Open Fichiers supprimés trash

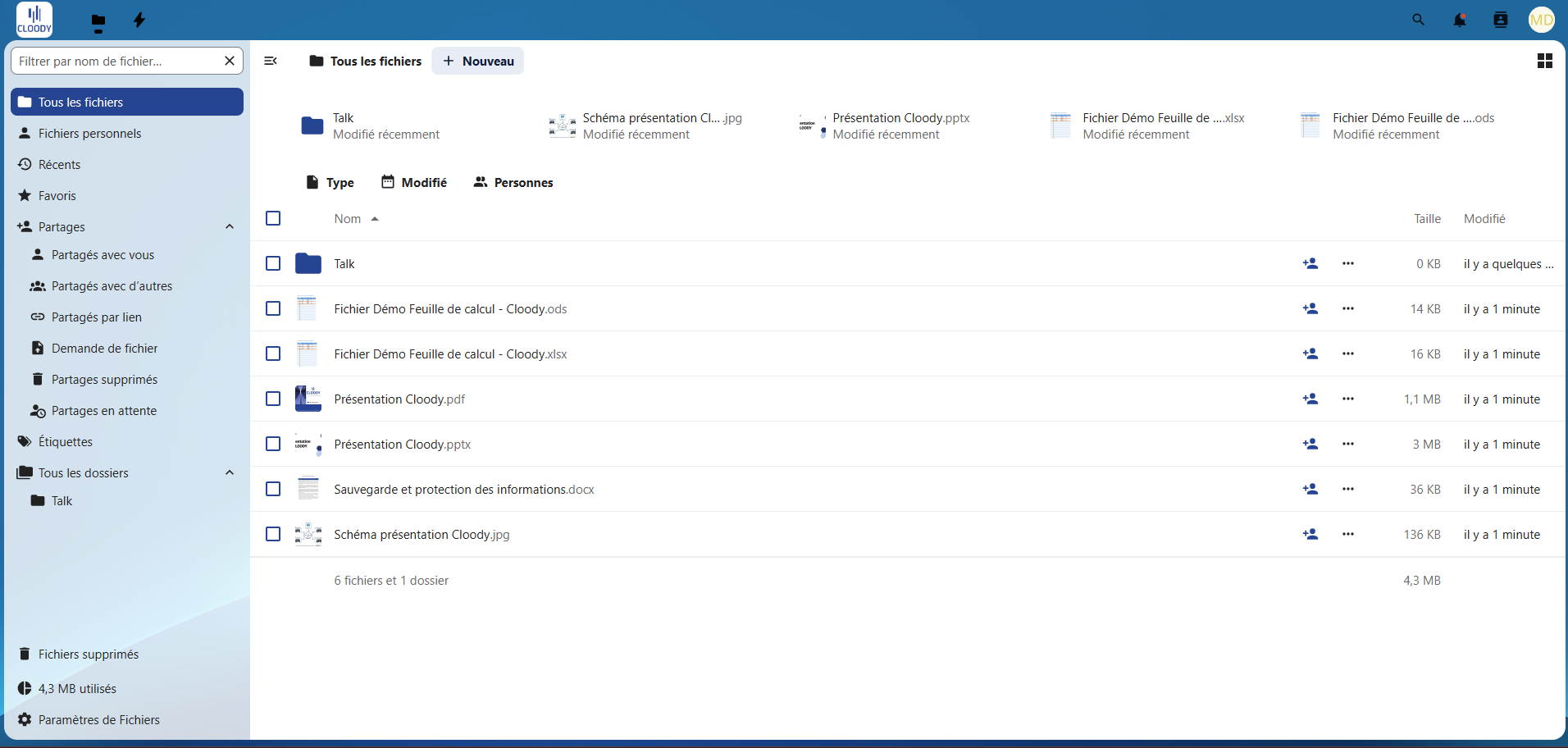click(x=127, y=654)
